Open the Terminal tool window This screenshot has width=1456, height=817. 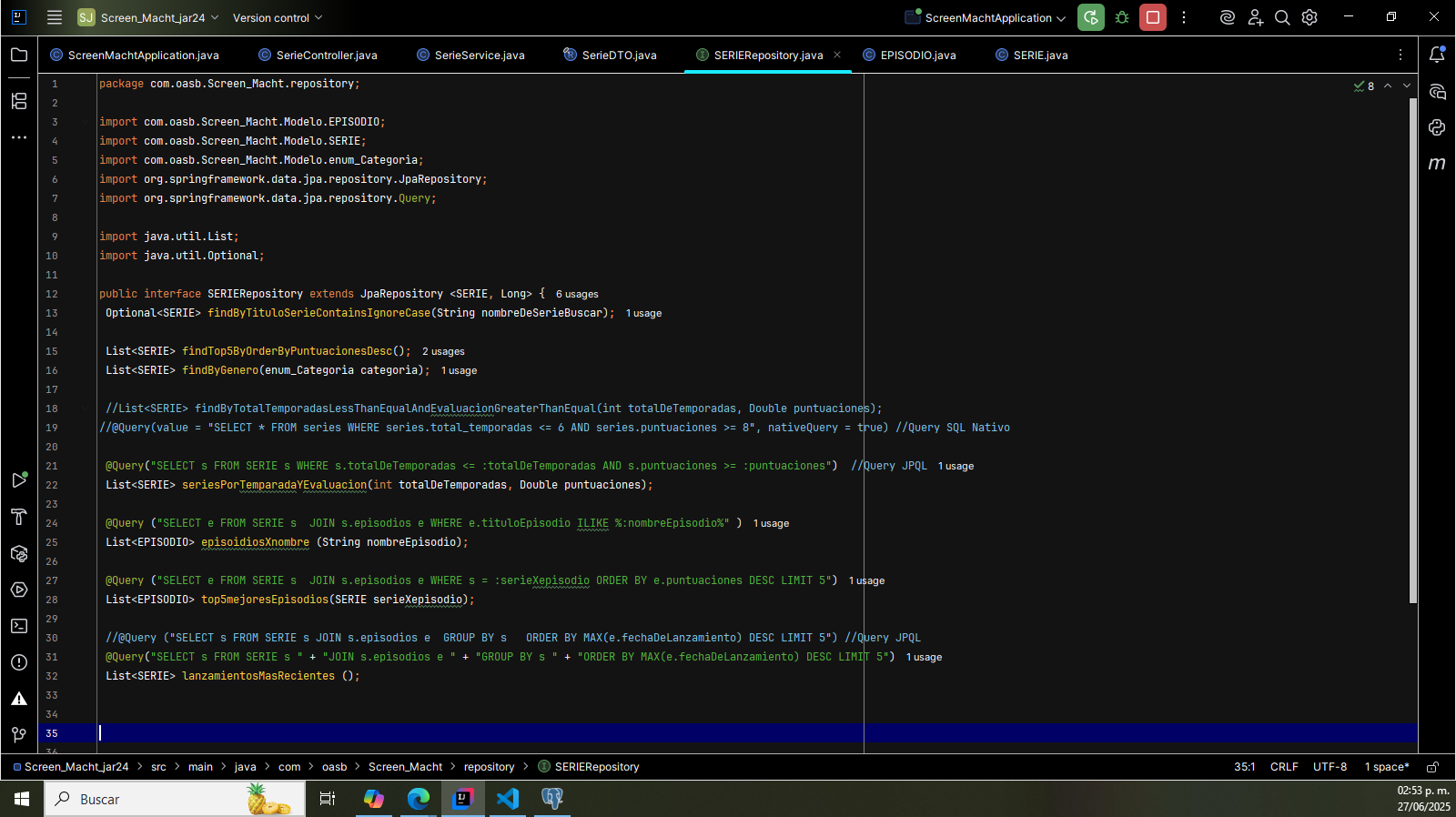point(19,626)
